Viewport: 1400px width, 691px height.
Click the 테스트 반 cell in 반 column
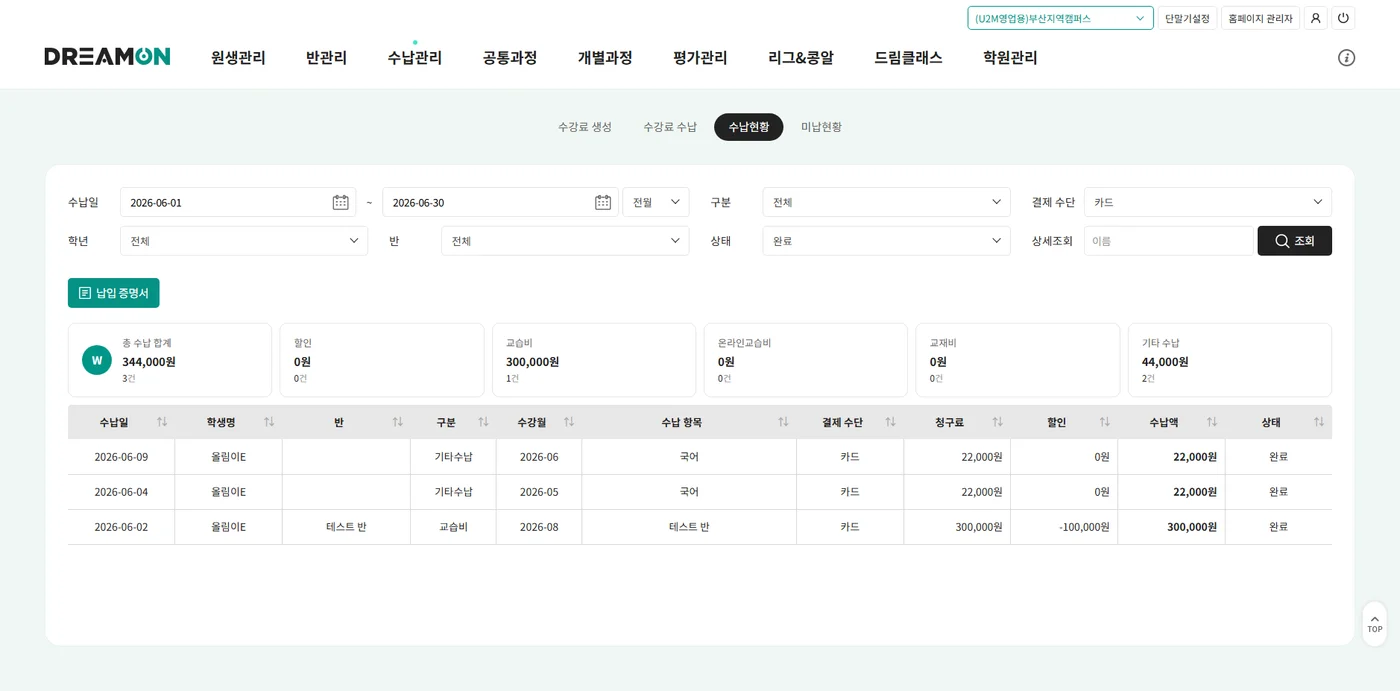click(346, 527)
